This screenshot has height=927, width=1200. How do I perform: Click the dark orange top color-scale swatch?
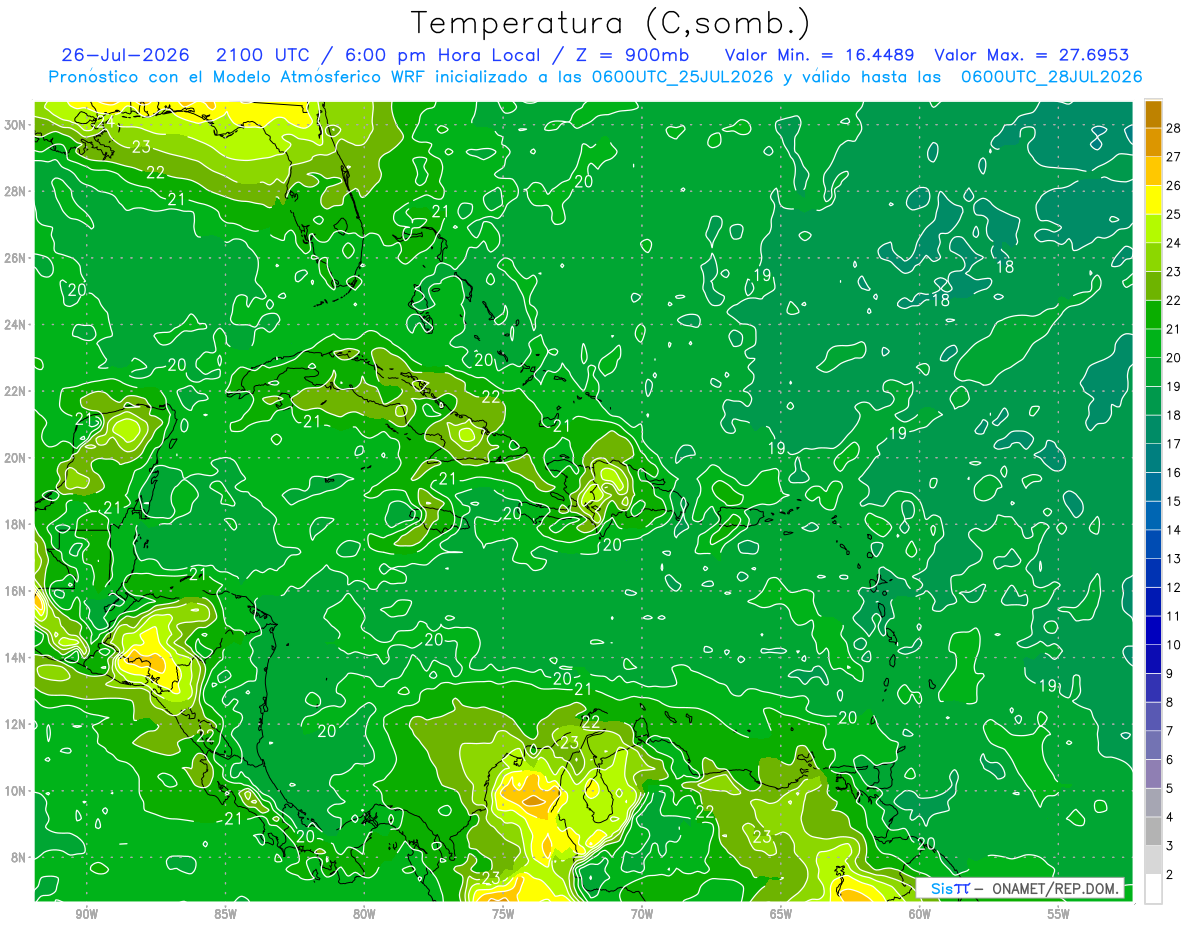click(1153, 114)
